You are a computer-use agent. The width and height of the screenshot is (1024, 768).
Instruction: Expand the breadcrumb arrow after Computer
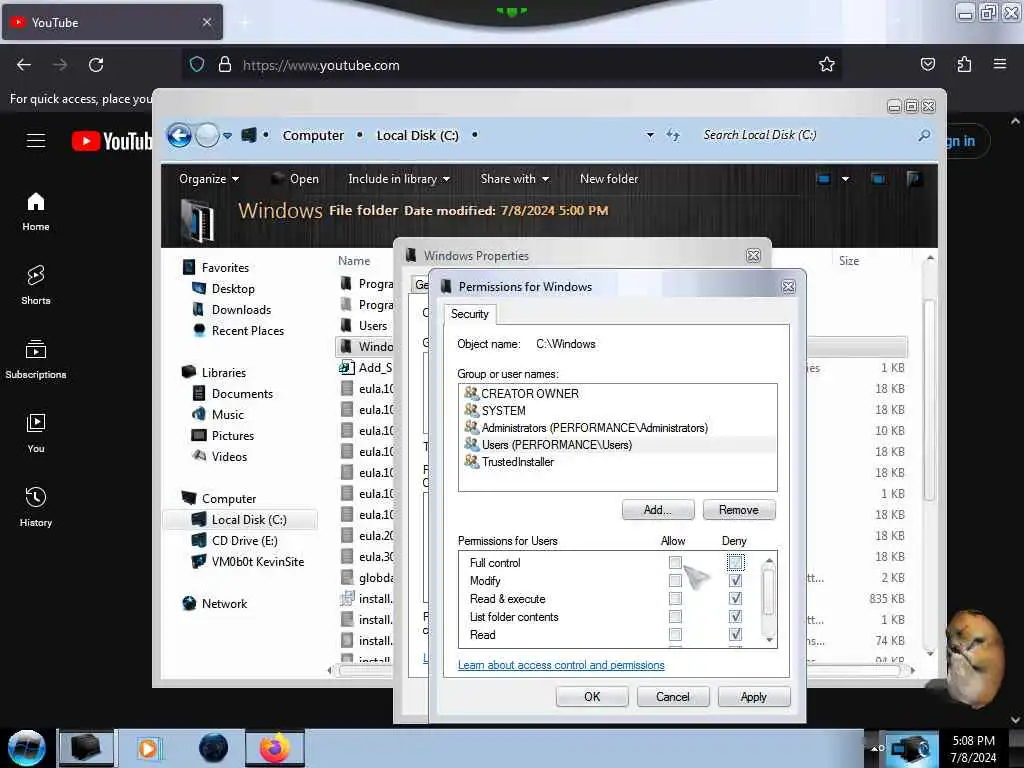click(360, 135)
